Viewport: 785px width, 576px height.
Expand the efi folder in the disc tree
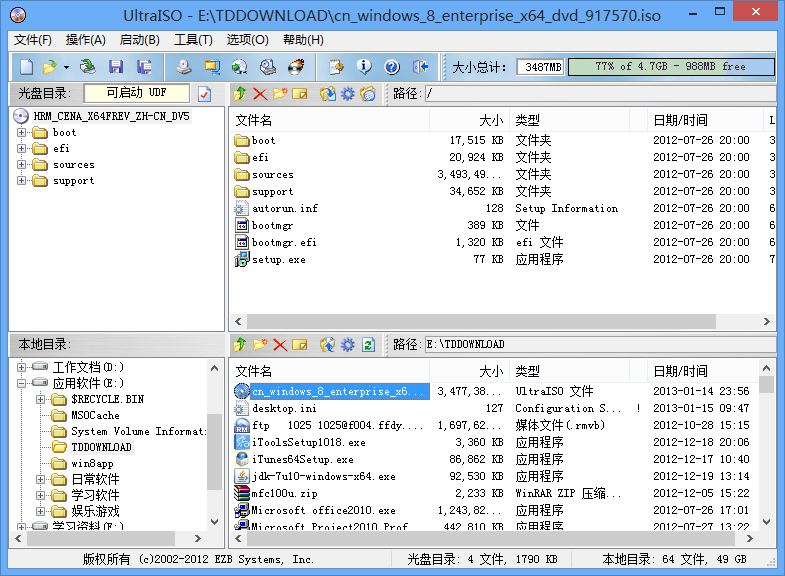tap(22, 149)
